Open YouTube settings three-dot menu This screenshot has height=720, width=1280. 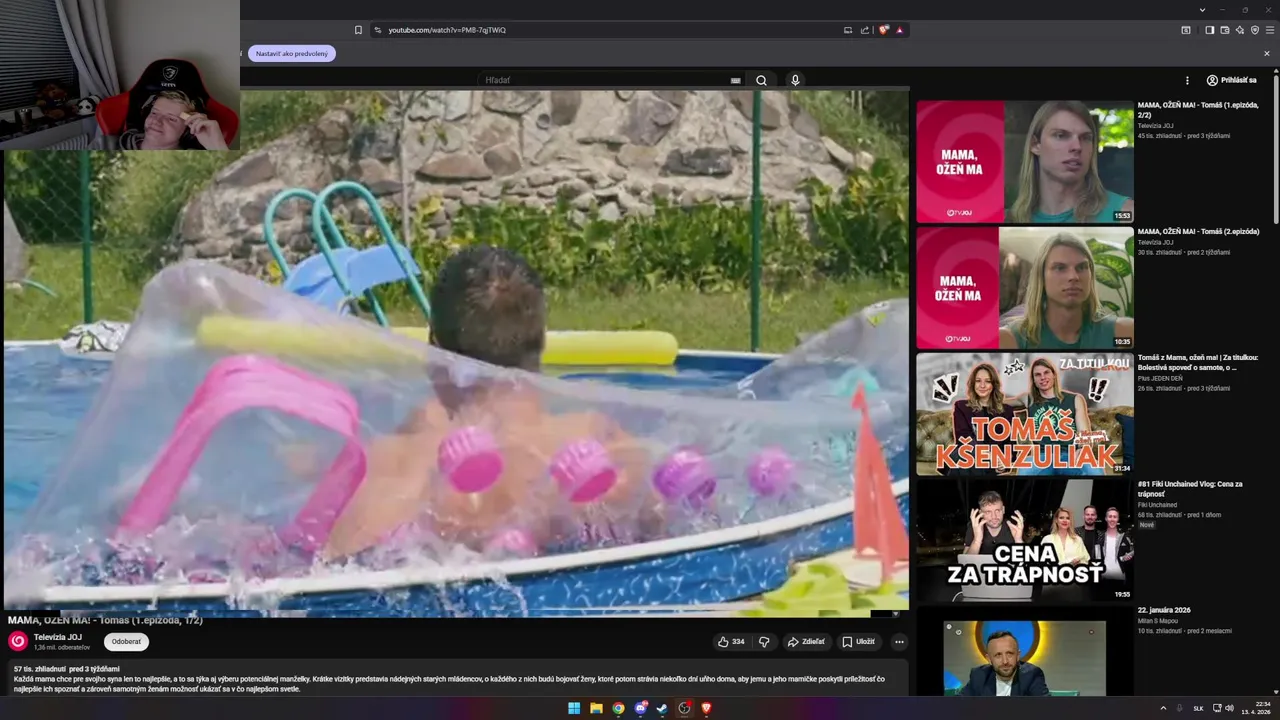point(1187,80)
